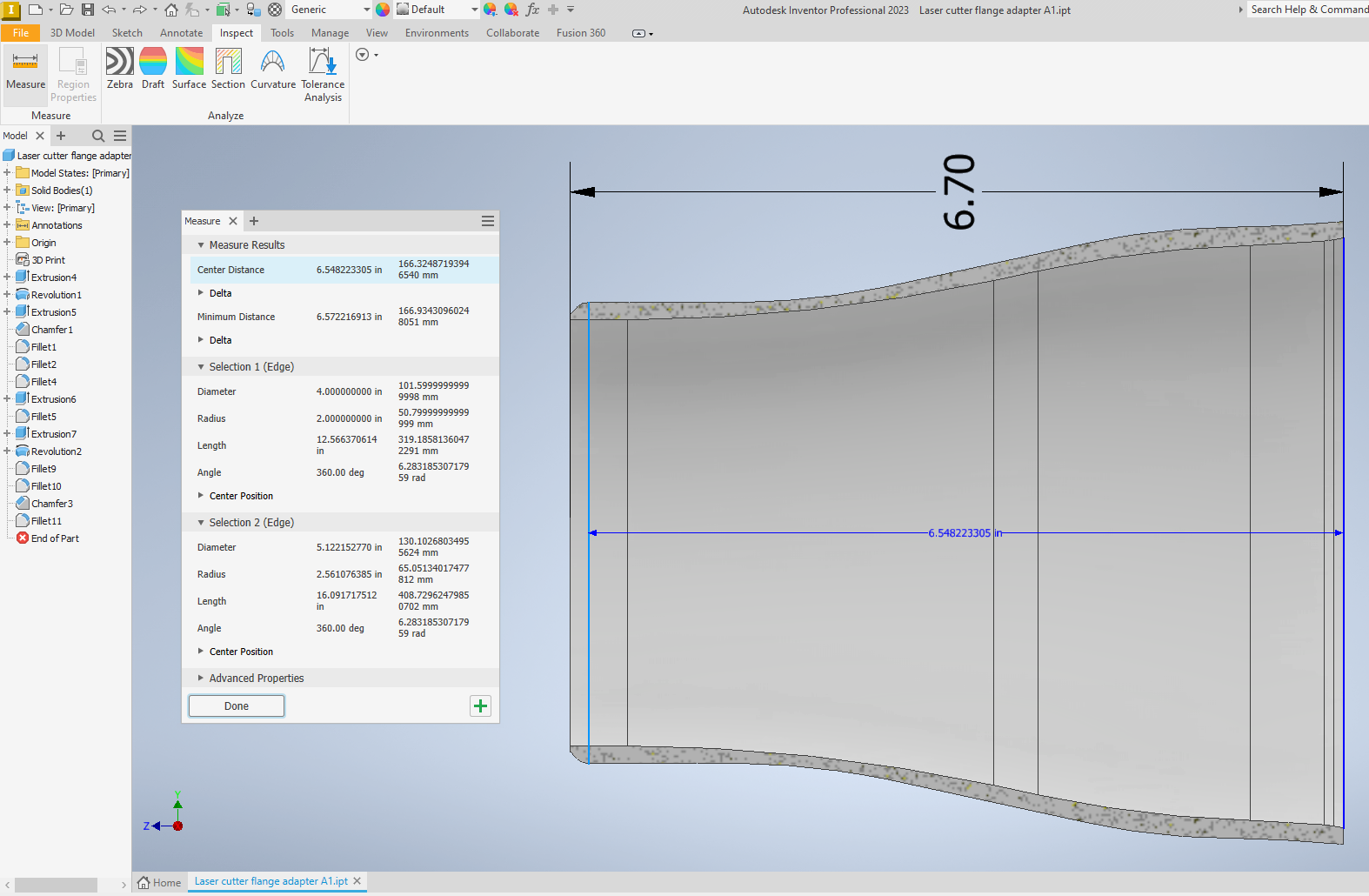Launch Curvature analysis tool
Screen dimensions: 1369x896
click(x=273, y=70)
